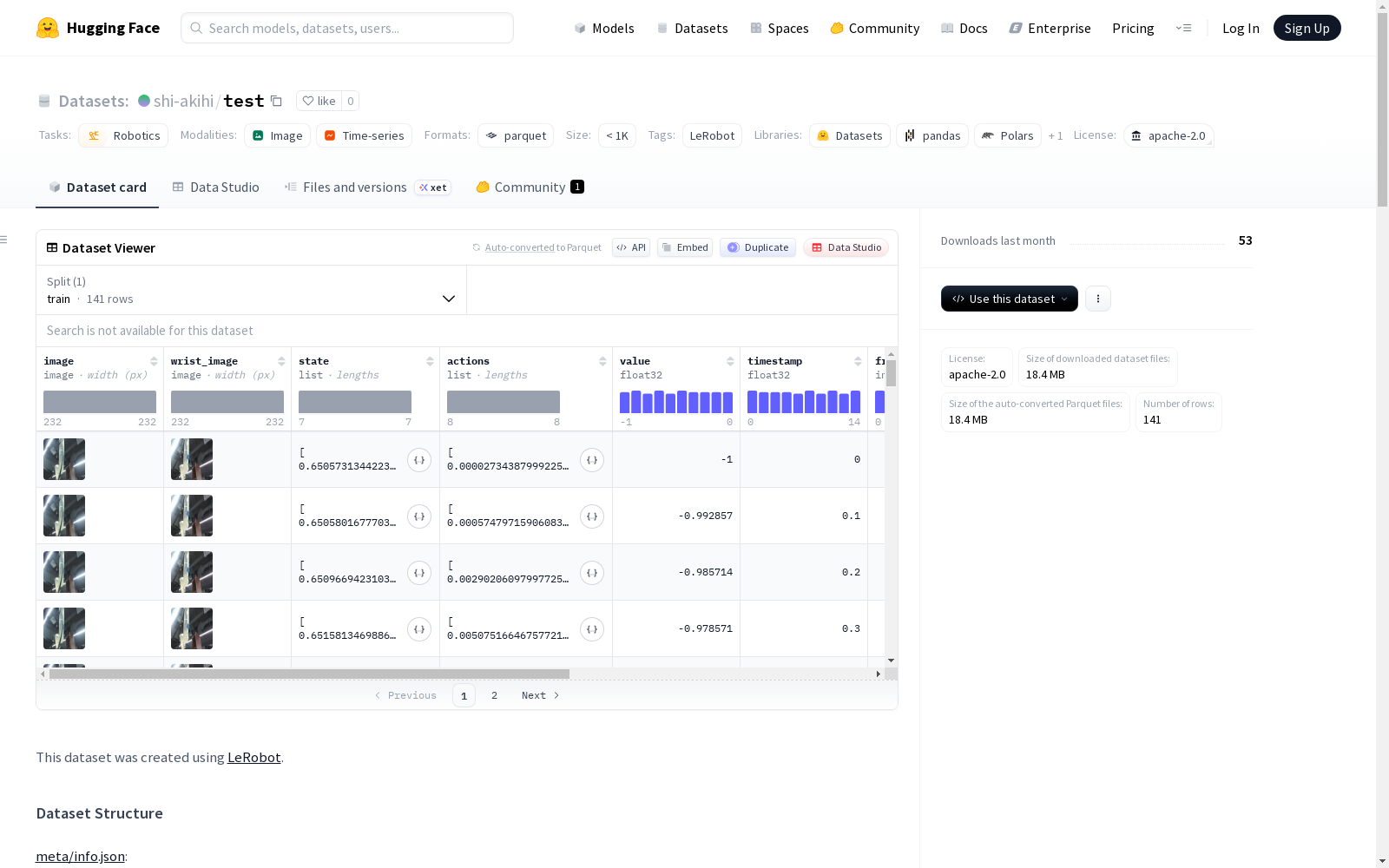1389x868 pixels.
Task: Filter by the Robotics task tag
Action: pyautogui.click(x=123, y=135)
